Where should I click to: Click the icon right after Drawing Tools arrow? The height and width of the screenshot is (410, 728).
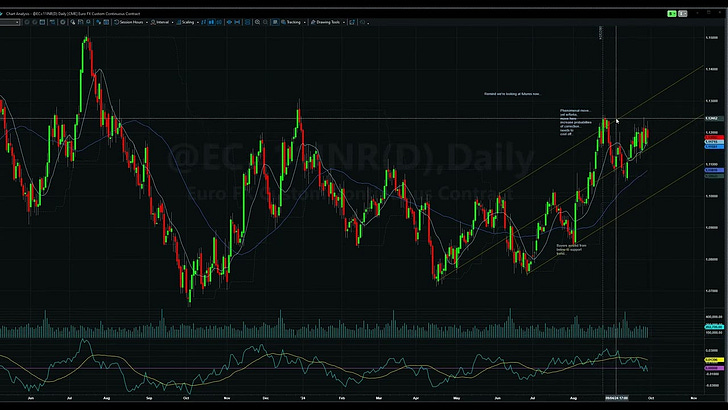352,22
